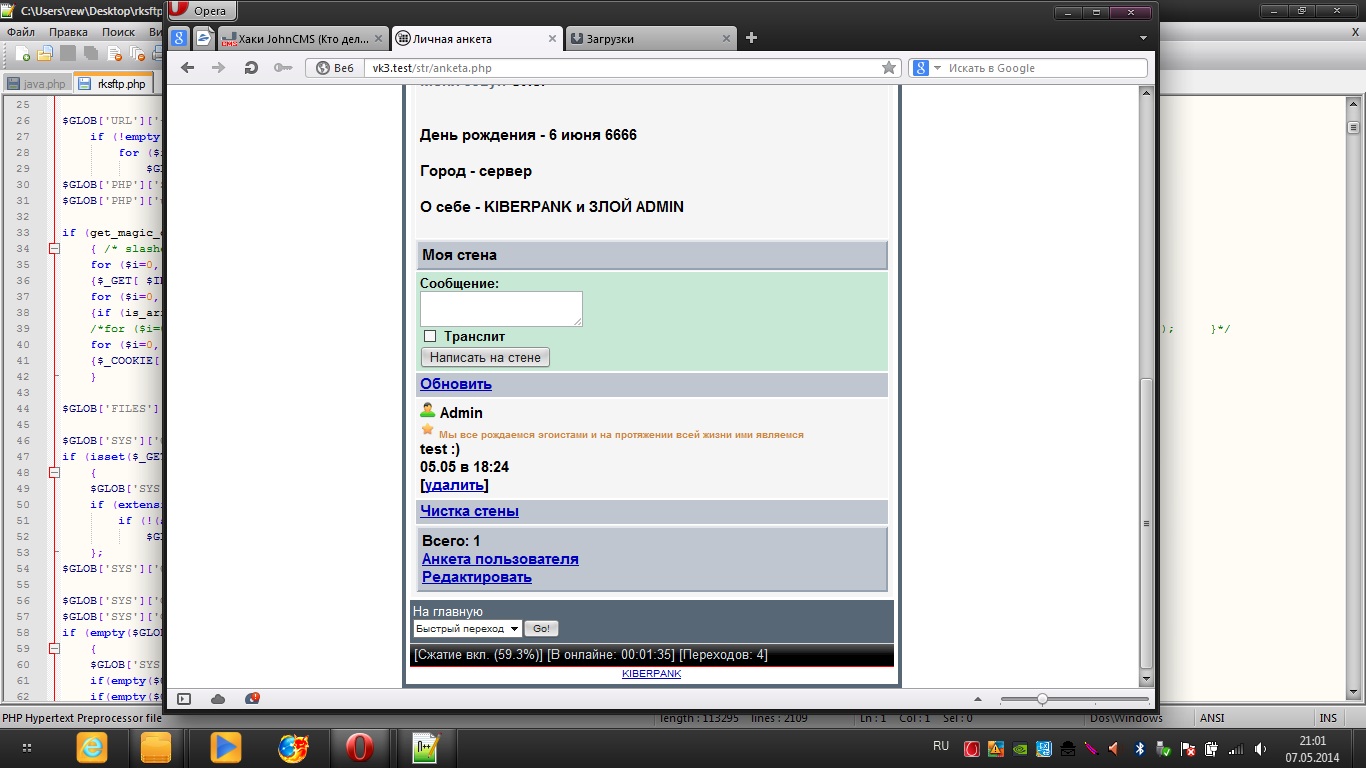
Task: Open Firefox from the taskbar
Action: pyautogui.click(x=293, y=747)
